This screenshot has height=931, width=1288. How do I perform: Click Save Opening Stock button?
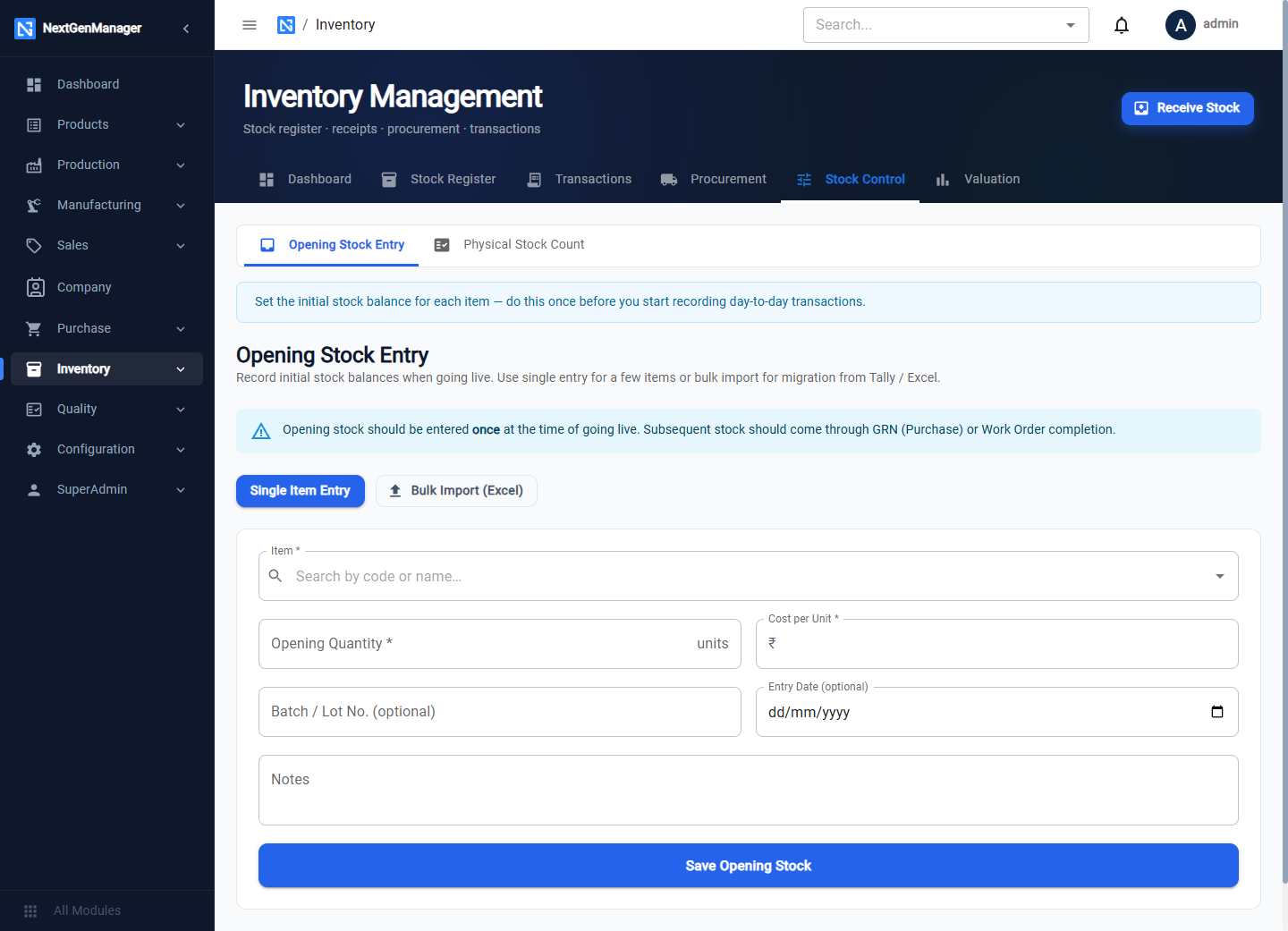[x=749, y=866]
